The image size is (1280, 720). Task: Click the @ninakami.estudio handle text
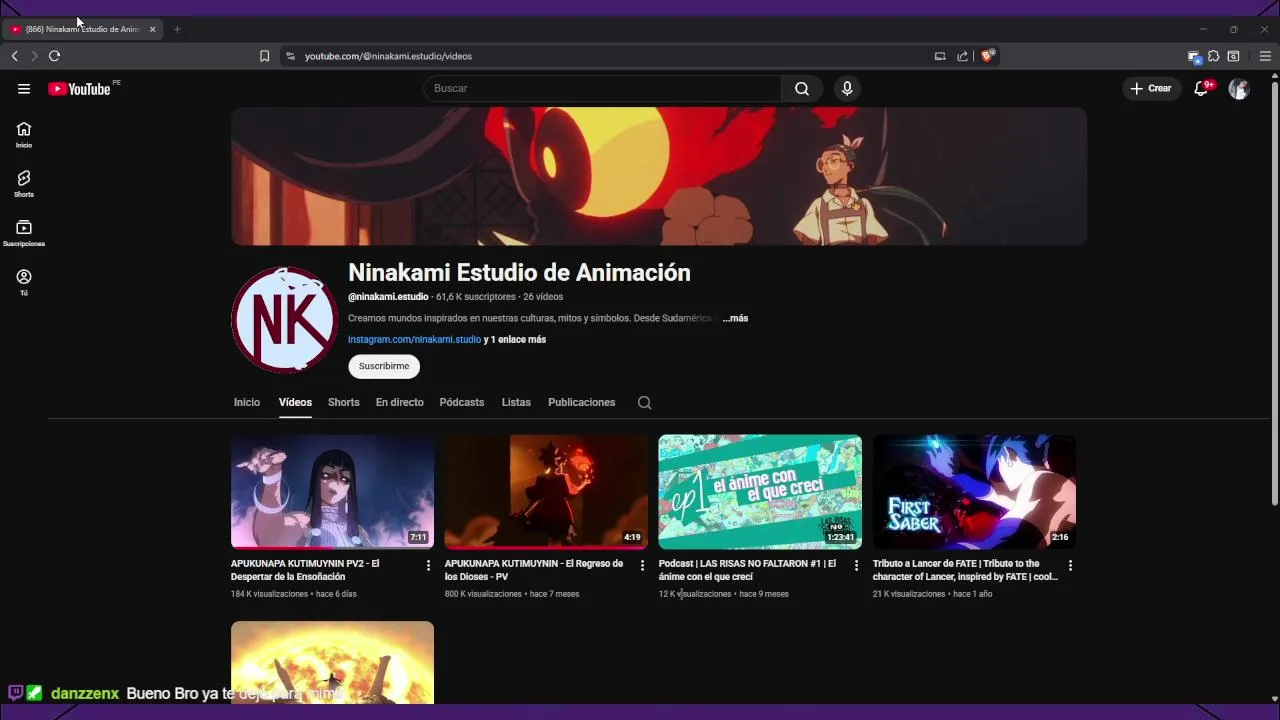point(388,297)
